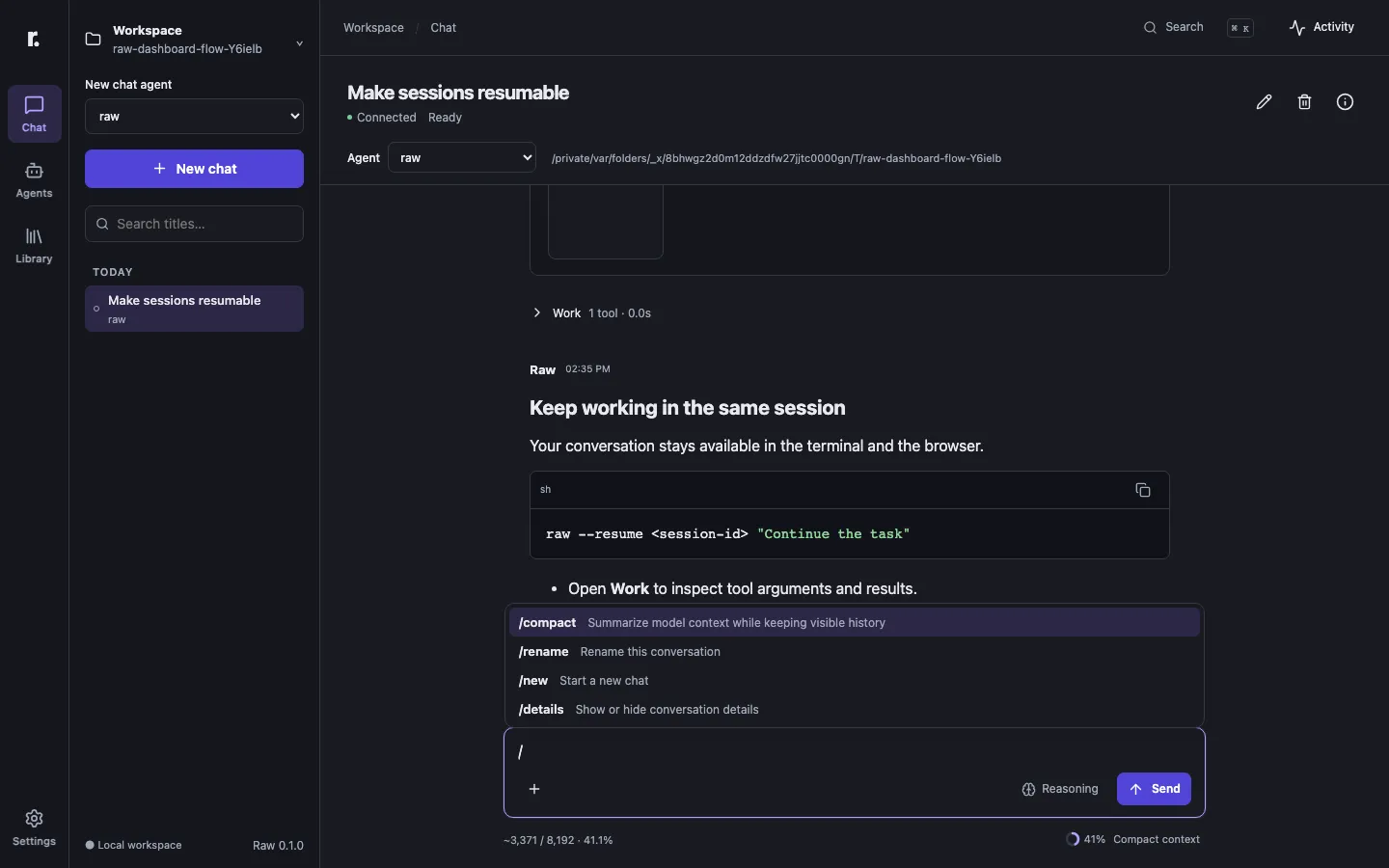
Task: Open the Activity panel
Action: click(1322, 27)
